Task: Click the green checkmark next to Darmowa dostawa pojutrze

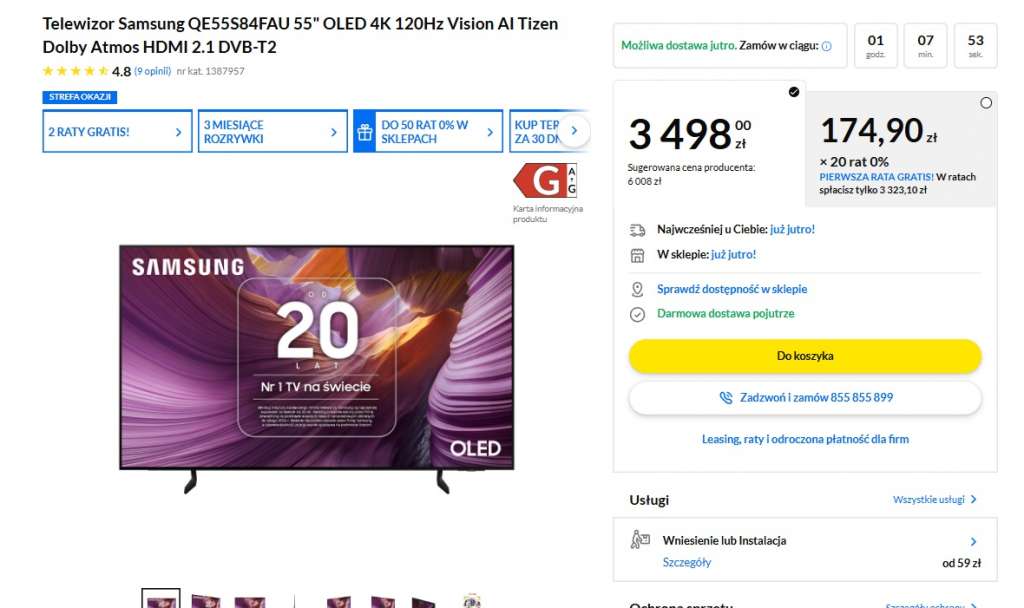Action: pyautogui.click(x=635, y=312)
